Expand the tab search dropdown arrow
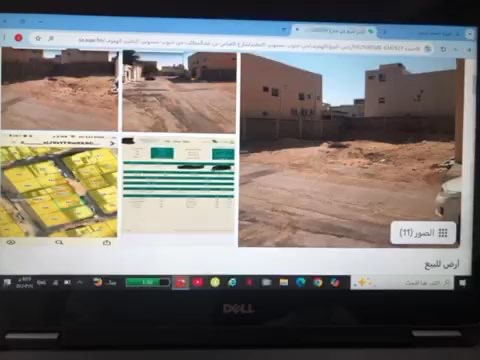This screenshot has width=480, height=360. coord(470,34)
